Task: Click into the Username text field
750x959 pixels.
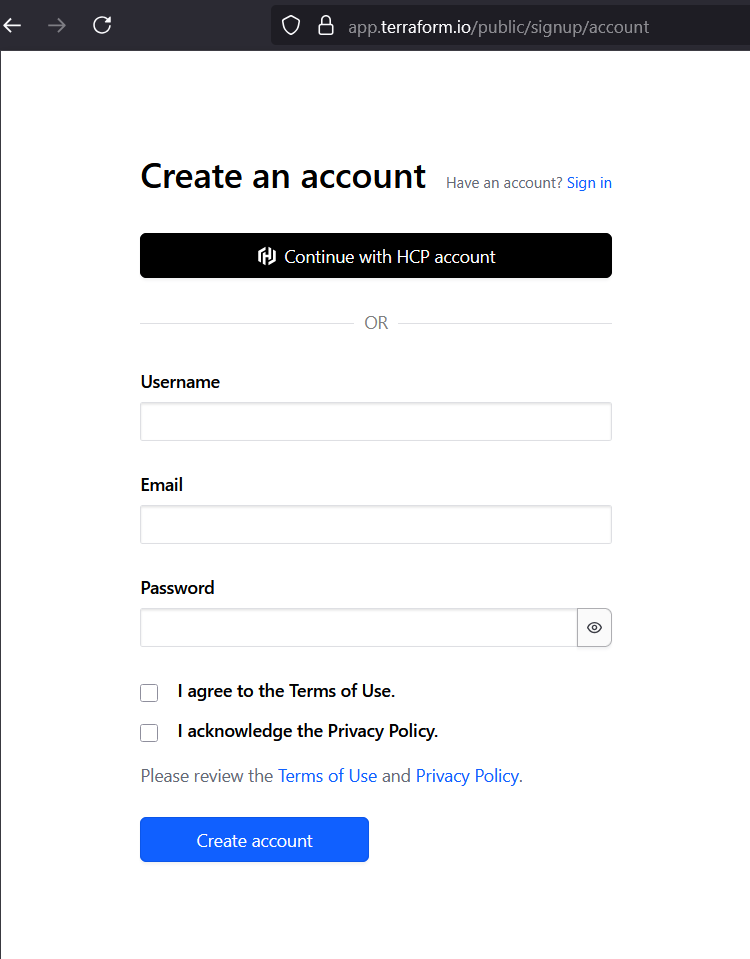Action: pyautogui.click(x=375, y=422)
